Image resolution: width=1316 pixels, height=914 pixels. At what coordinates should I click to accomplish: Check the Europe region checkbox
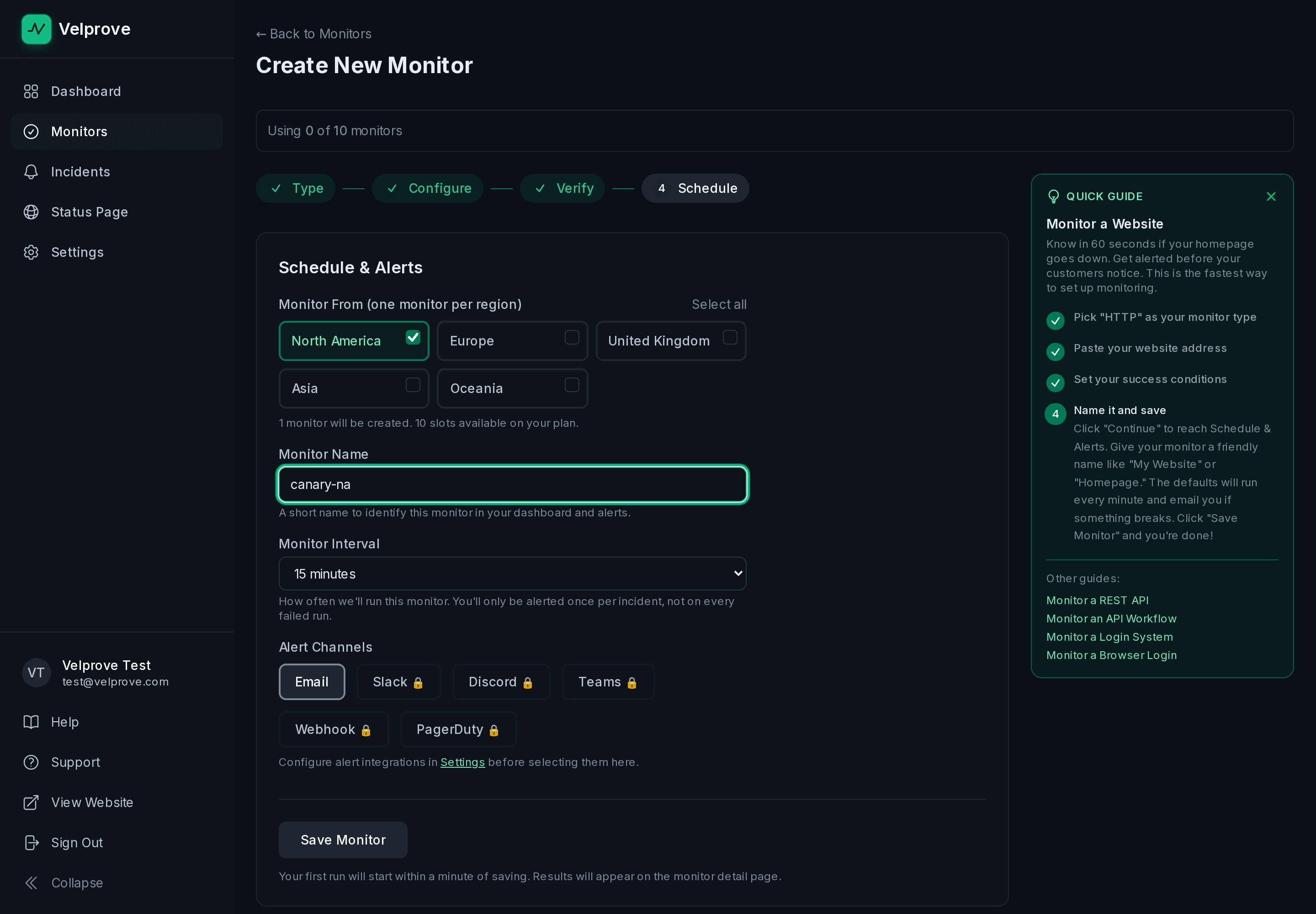572,337
